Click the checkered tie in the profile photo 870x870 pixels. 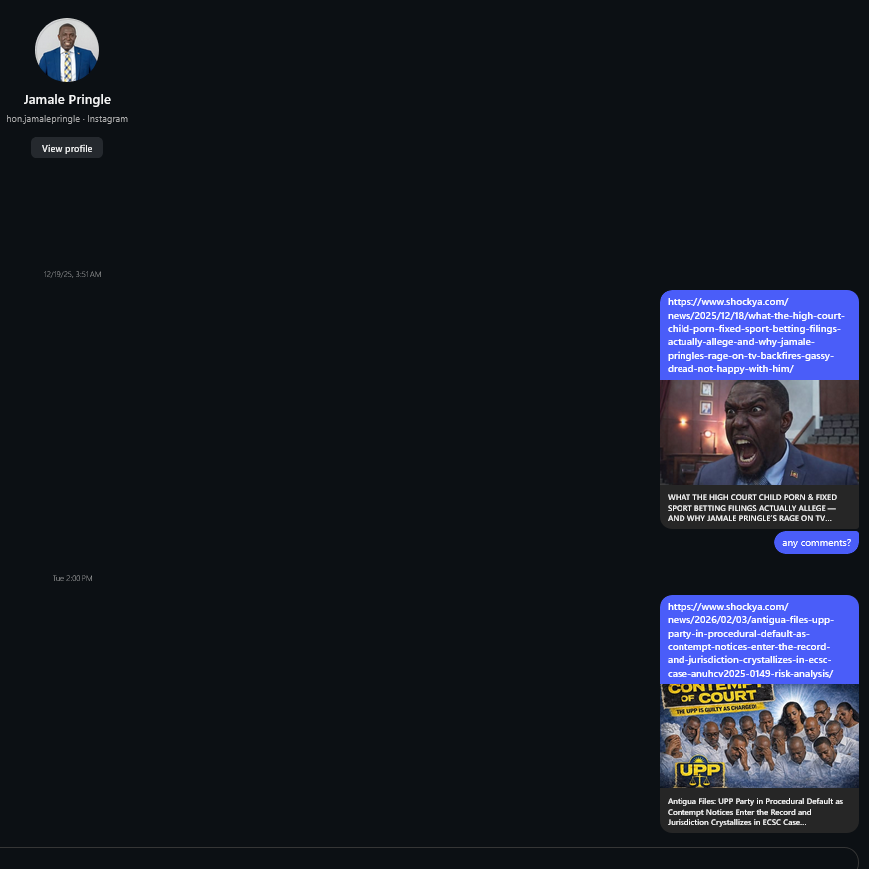tap(67, 66)
